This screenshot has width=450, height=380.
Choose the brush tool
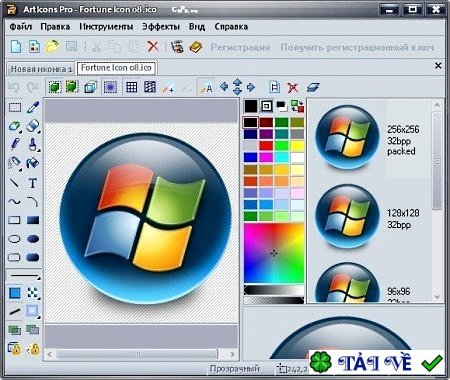33,144
